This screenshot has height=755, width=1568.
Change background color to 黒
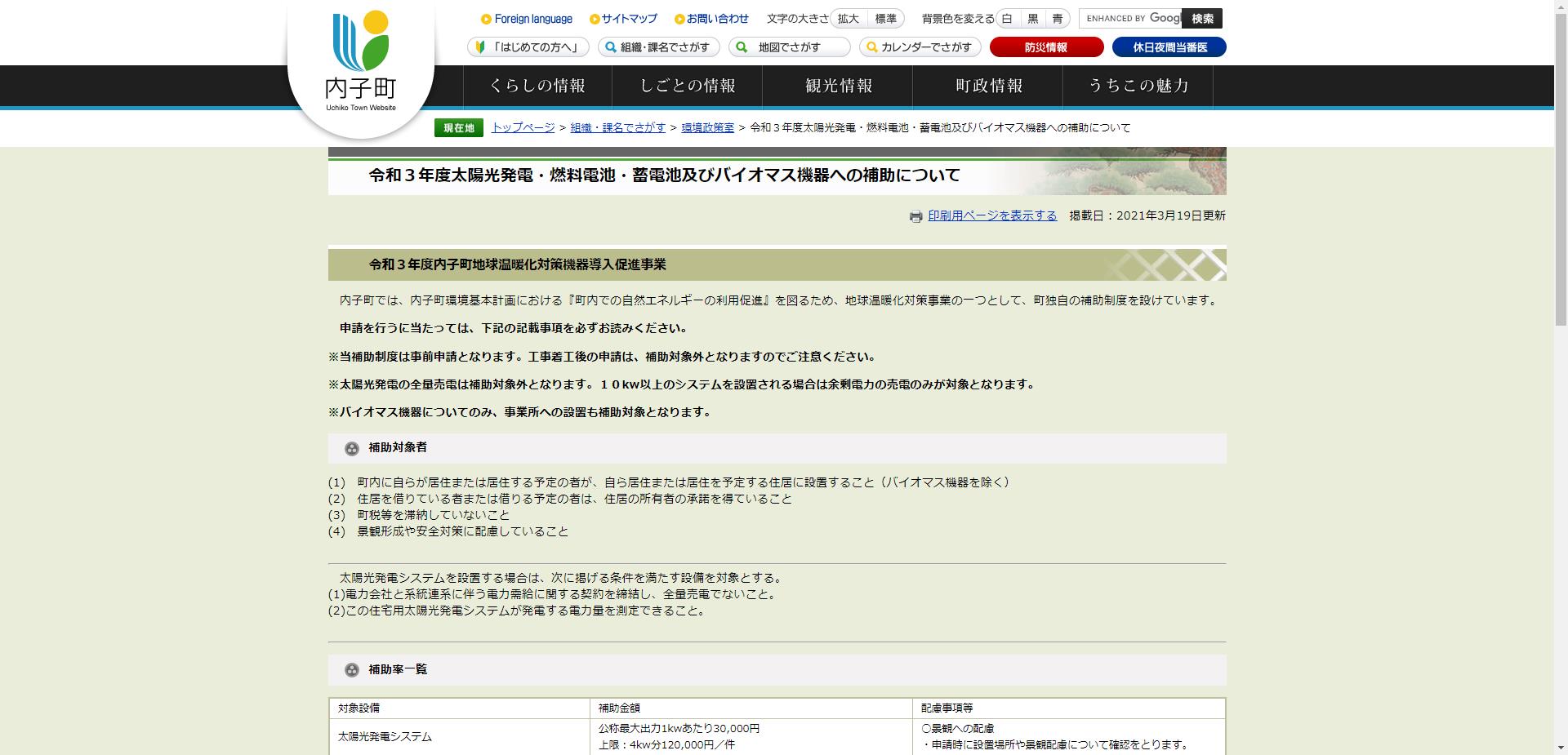[1032, 18]
